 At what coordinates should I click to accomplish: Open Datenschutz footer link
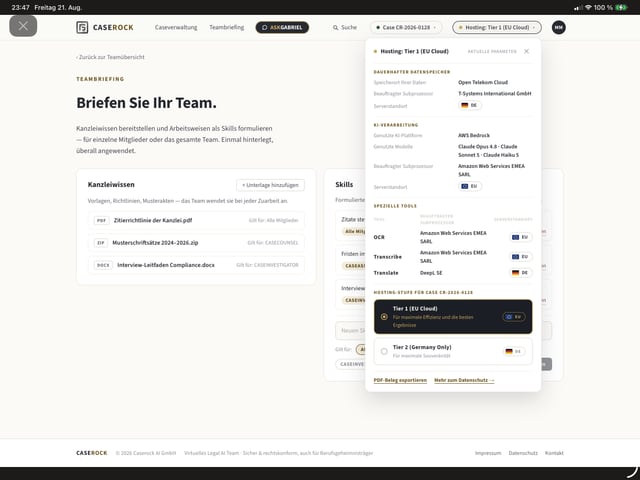coord(523,453)
